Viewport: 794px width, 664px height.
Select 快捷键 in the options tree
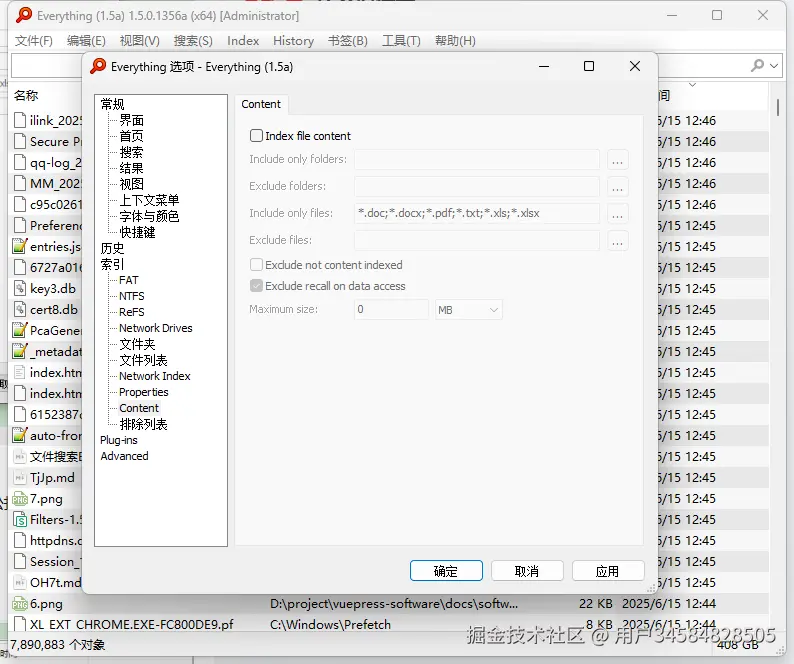coord(138,232)
